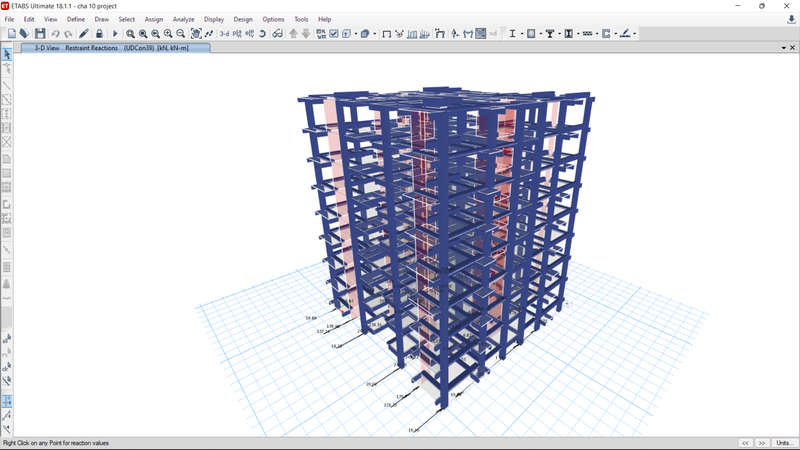Choose Draw Beam/Column/Brace line tool

7,85
